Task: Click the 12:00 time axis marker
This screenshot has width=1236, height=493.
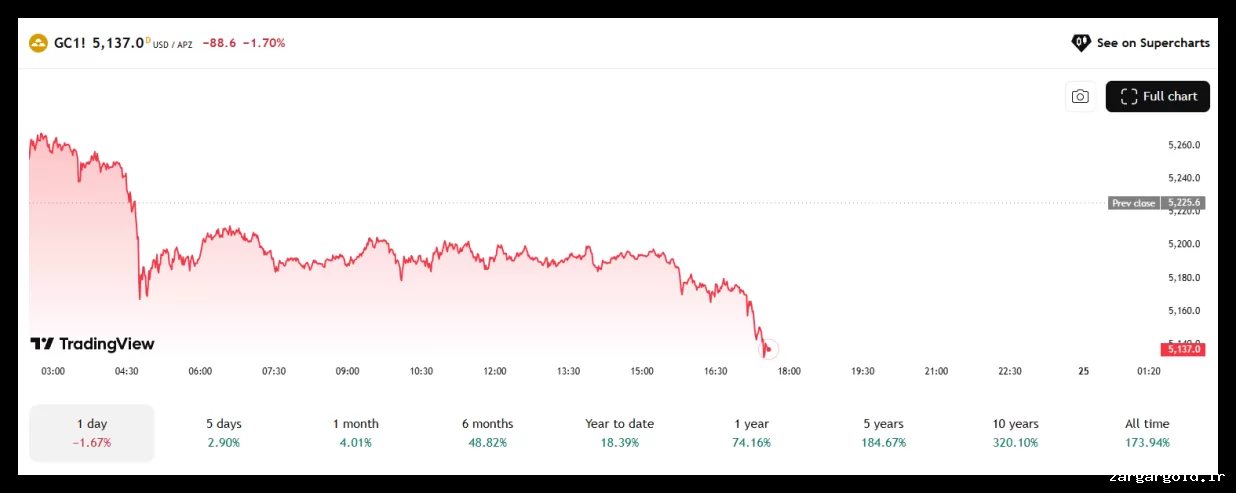Action: pos(494,371)
